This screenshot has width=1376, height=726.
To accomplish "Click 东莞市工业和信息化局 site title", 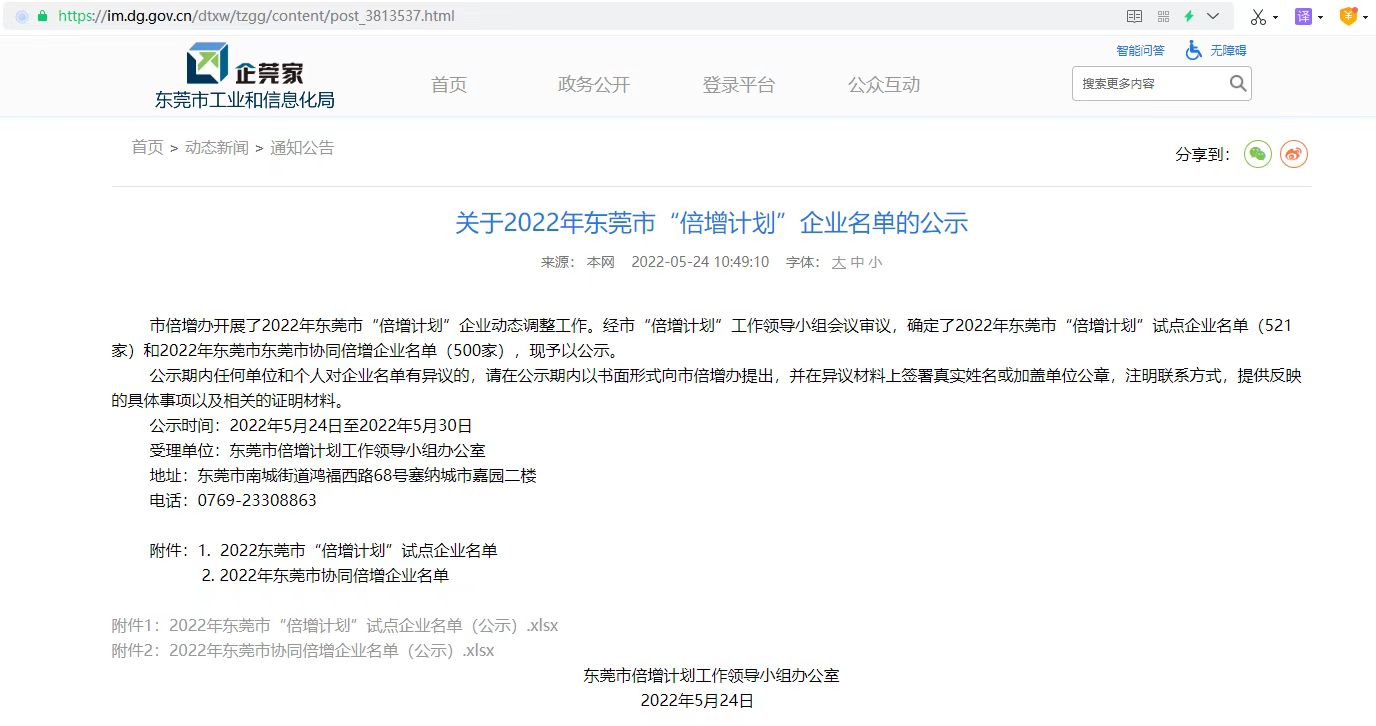I will coord(244,100).
